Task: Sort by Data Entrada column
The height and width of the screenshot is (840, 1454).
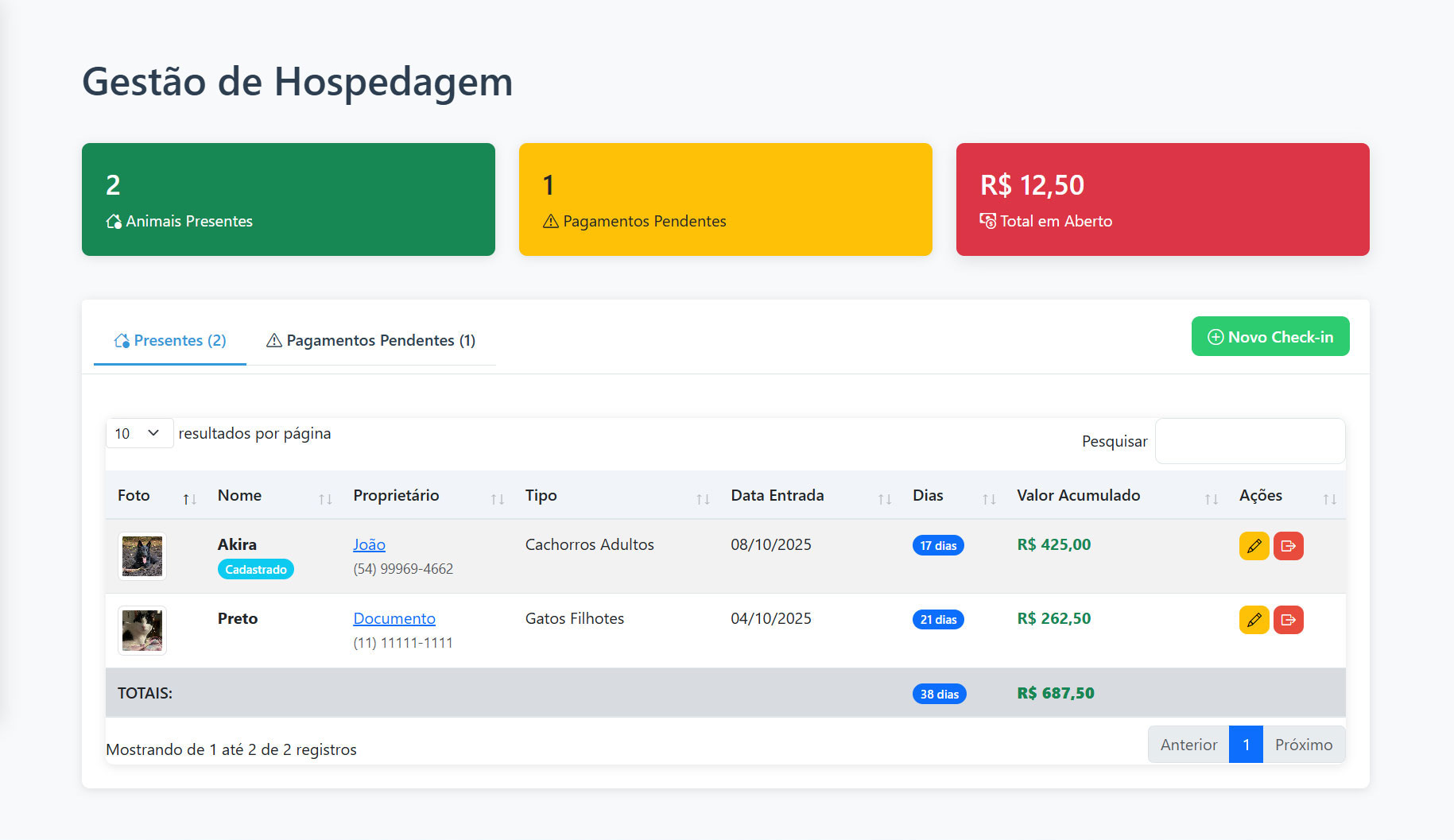Action: tap(884, 498)
